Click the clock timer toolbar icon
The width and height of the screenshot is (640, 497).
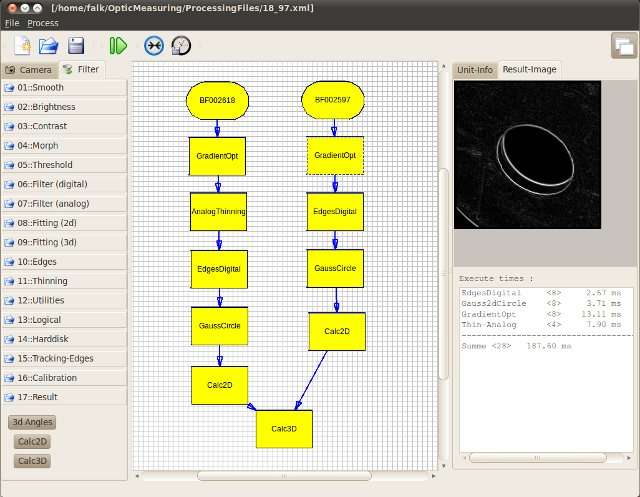[181, 45]
